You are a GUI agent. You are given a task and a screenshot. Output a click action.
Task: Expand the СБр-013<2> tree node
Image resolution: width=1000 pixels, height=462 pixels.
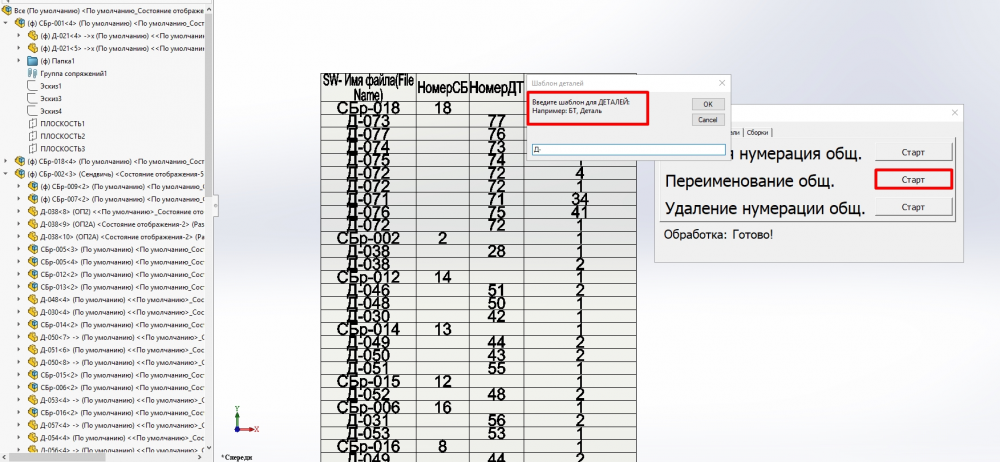(18, 287)
